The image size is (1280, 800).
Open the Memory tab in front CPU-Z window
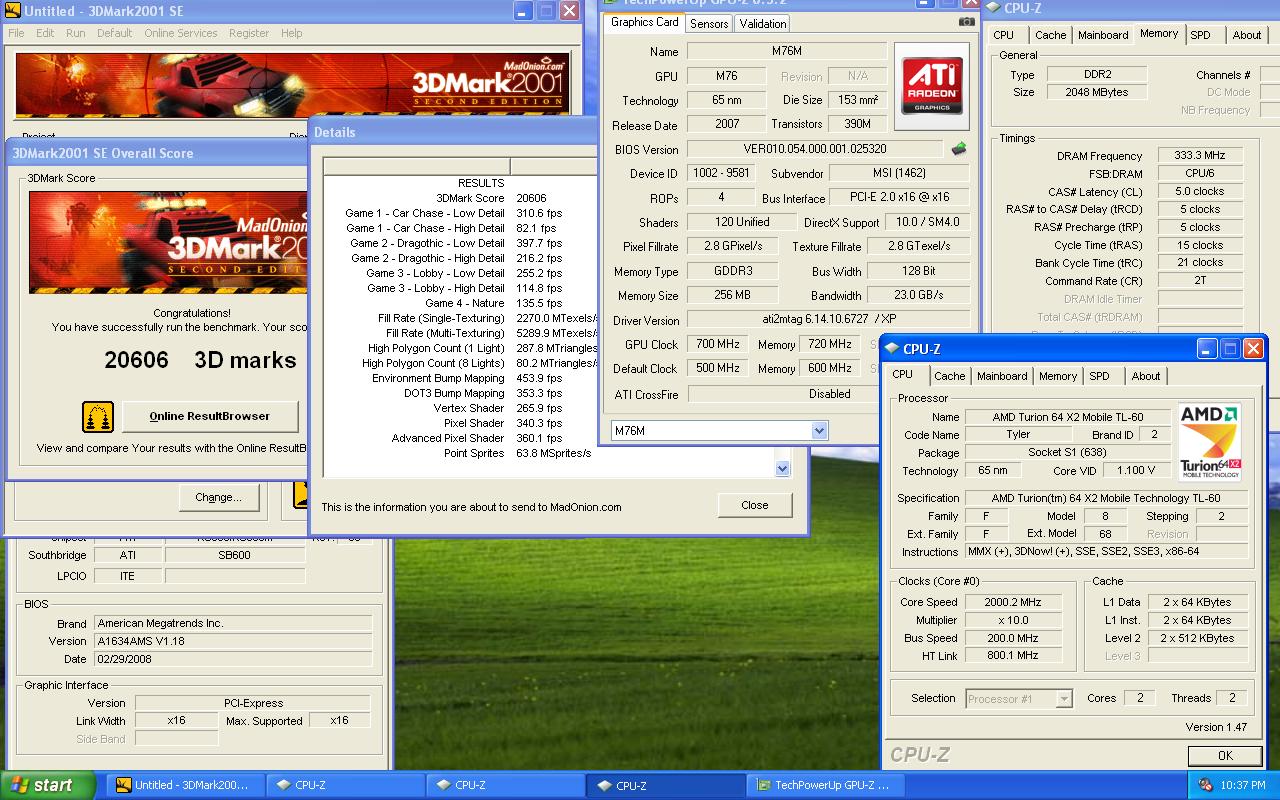[1057, 376]
